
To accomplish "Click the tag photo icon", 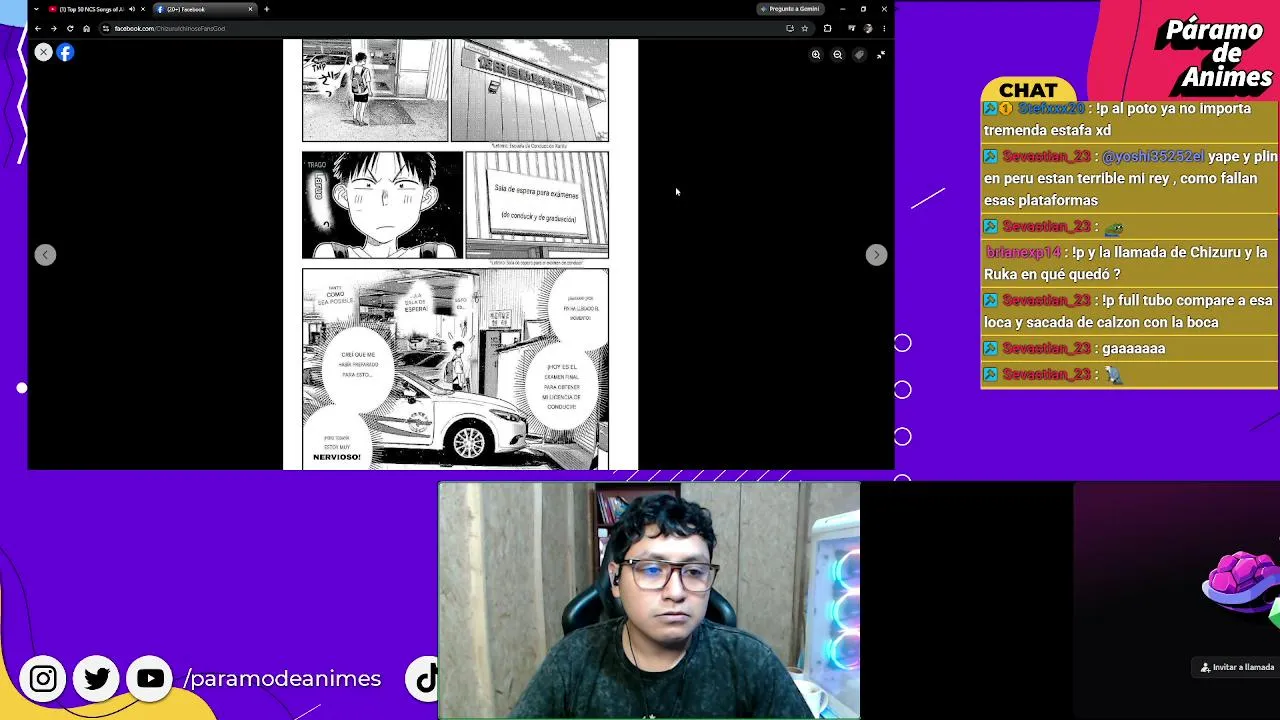I will pos(859,55).
